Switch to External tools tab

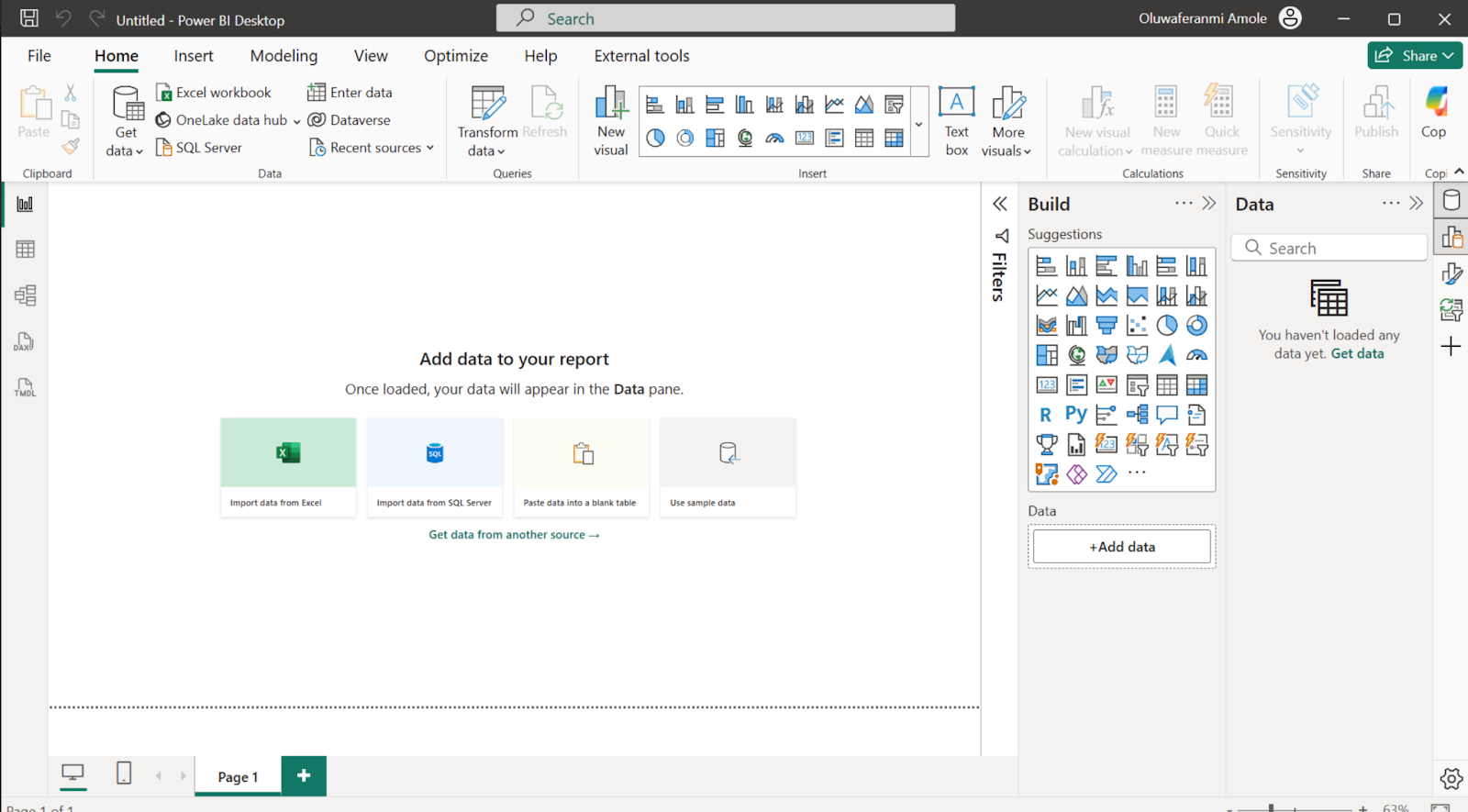tap(641, 56)
